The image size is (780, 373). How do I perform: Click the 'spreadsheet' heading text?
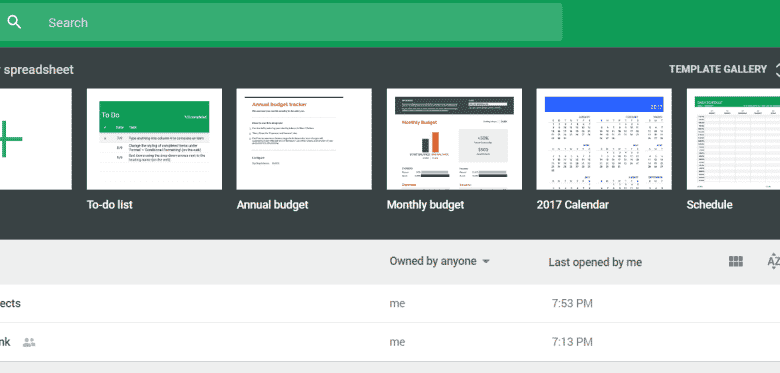[x=39, y=70]
